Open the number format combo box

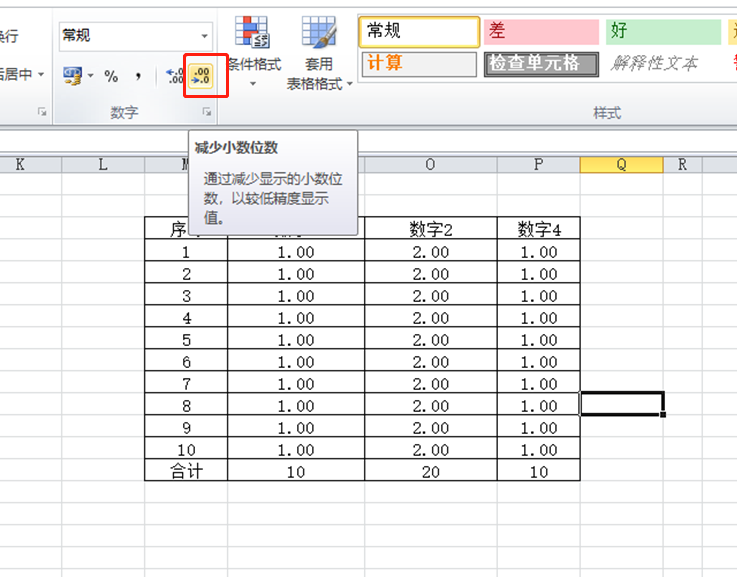pyautogui.click(x=136, y=36)
